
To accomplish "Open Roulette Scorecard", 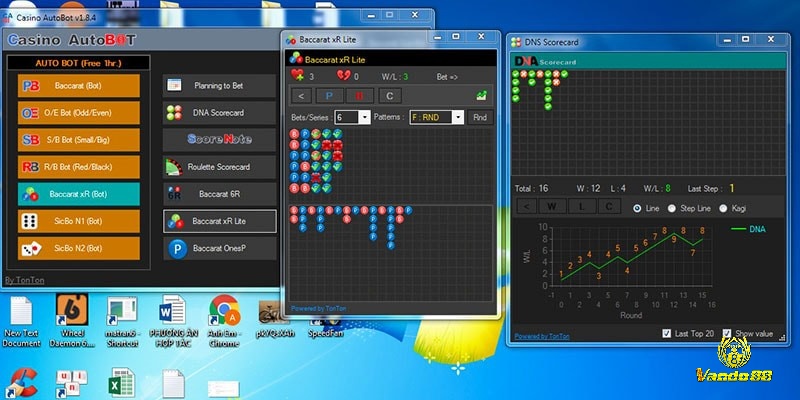I will [x=219, y=167].
